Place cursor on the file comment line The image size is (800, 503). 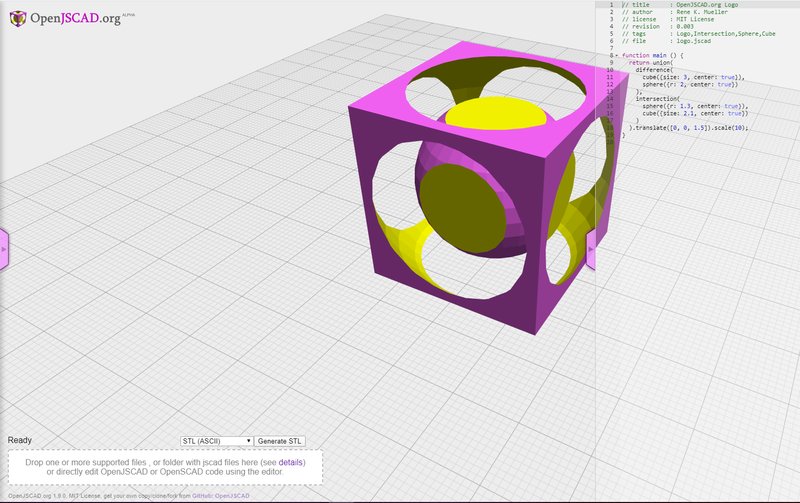pos(690,41)
